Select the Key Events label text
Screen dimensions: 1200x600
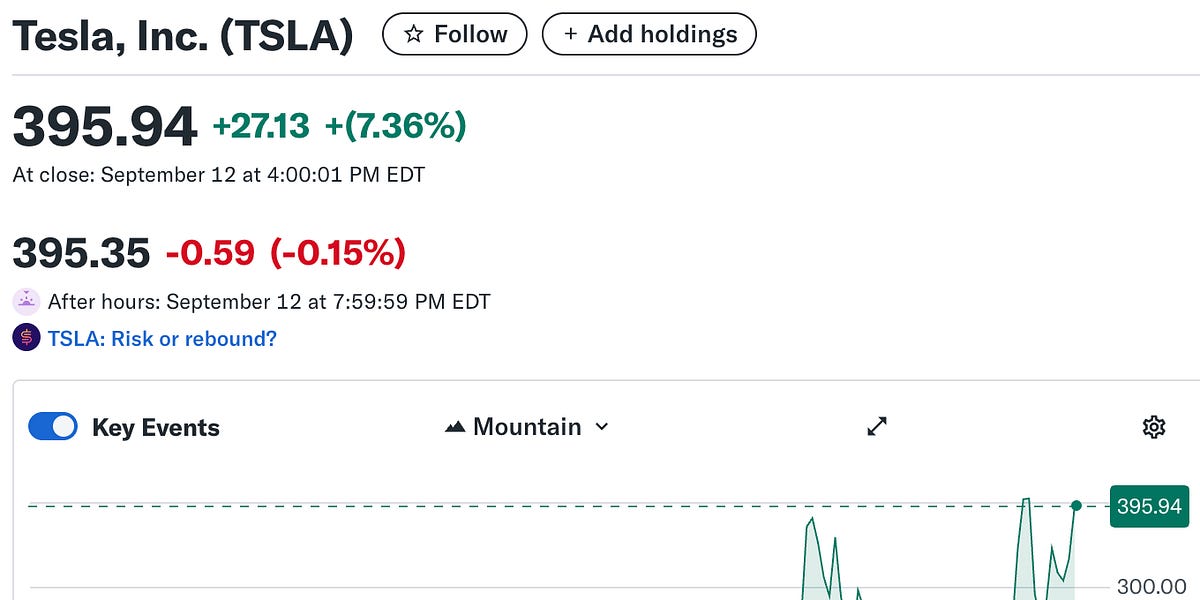tap(156, 428)
